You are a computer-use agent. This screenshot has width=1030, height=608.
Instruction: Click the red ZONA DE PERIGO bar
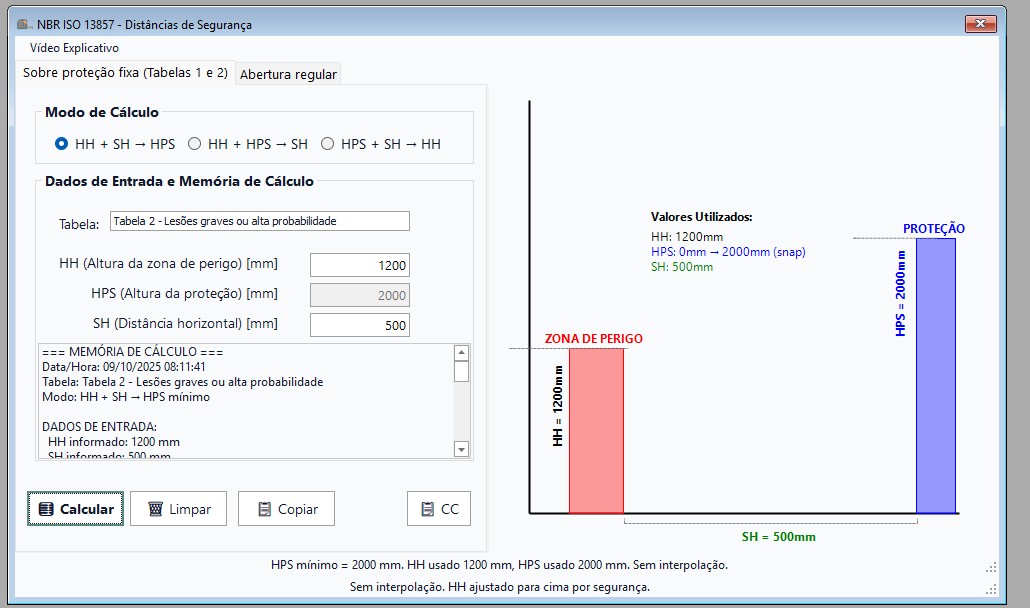596,431
